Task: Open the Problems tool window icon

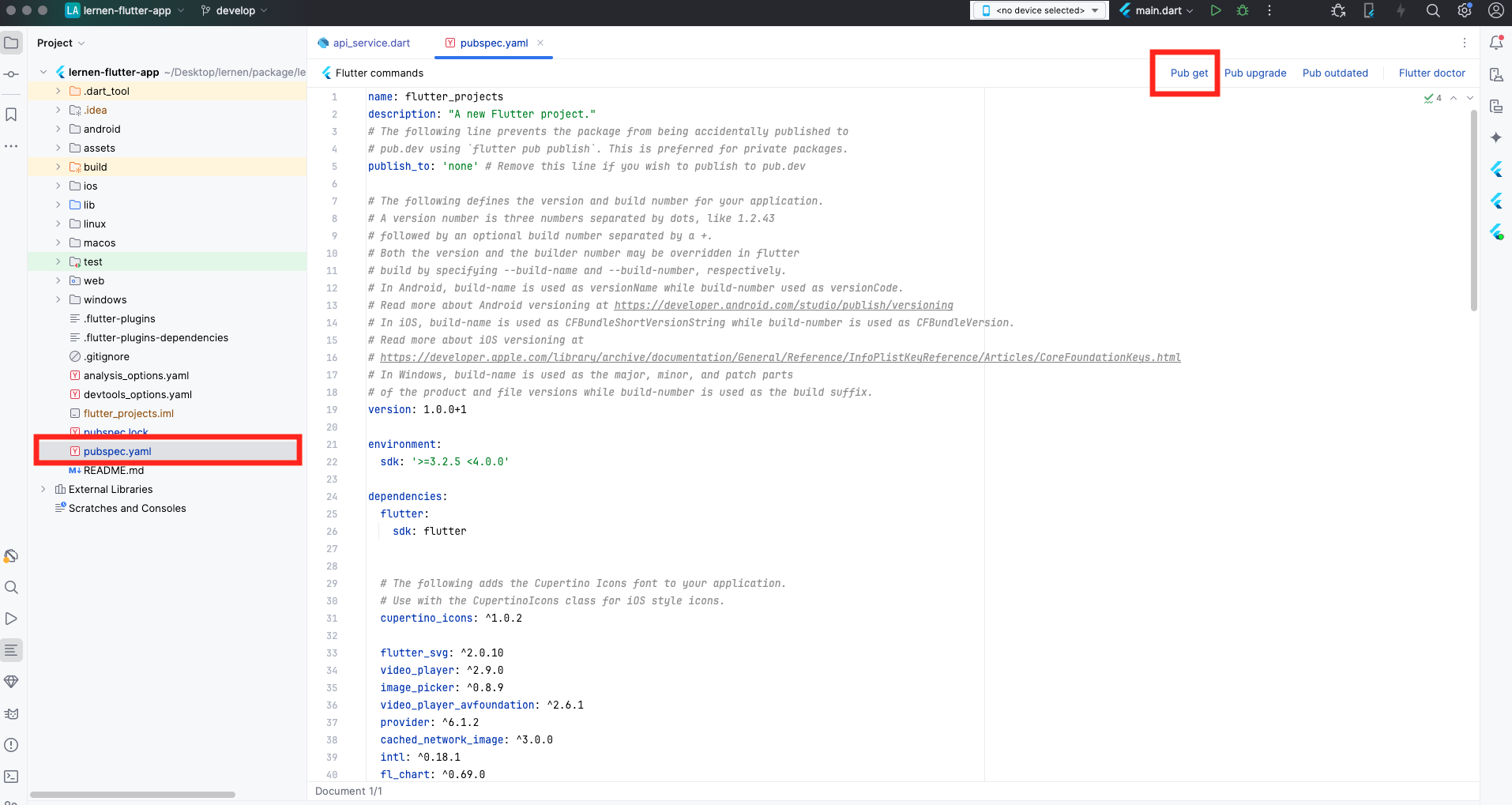Action: (11, 745)
